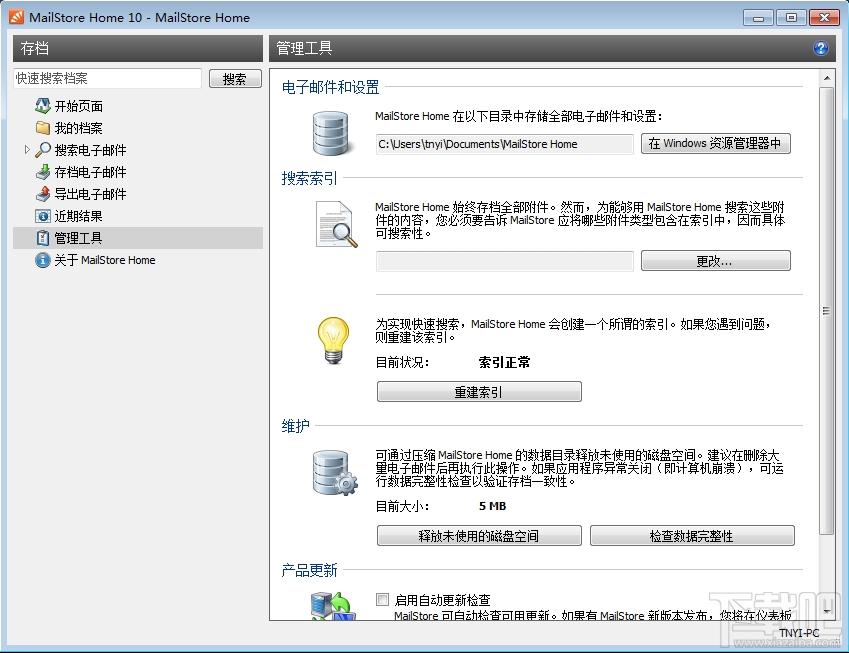This screenshot has height=653, width=849.
Task: Click the scrollbar down arrow
Action: click(827, 611)
